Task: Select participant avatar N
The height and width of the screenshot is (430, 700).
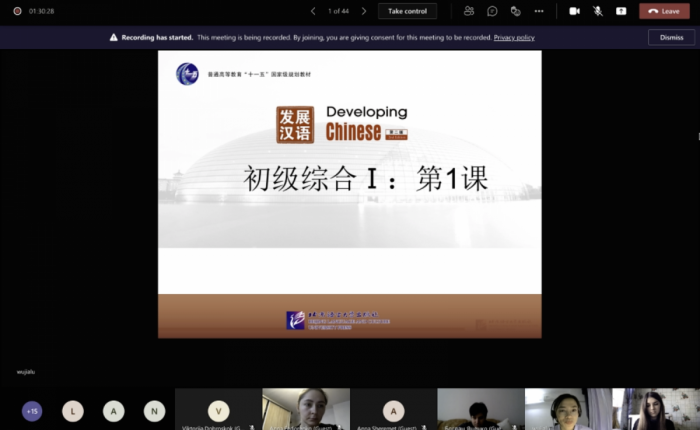Action: 154,411
